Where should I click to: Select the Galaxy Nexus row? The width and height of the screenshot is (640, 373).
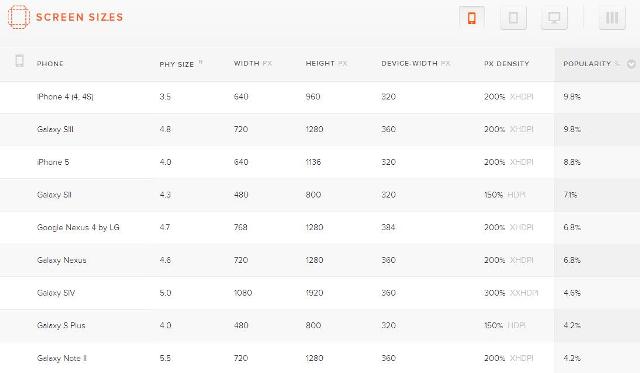[x=320, y=260]
